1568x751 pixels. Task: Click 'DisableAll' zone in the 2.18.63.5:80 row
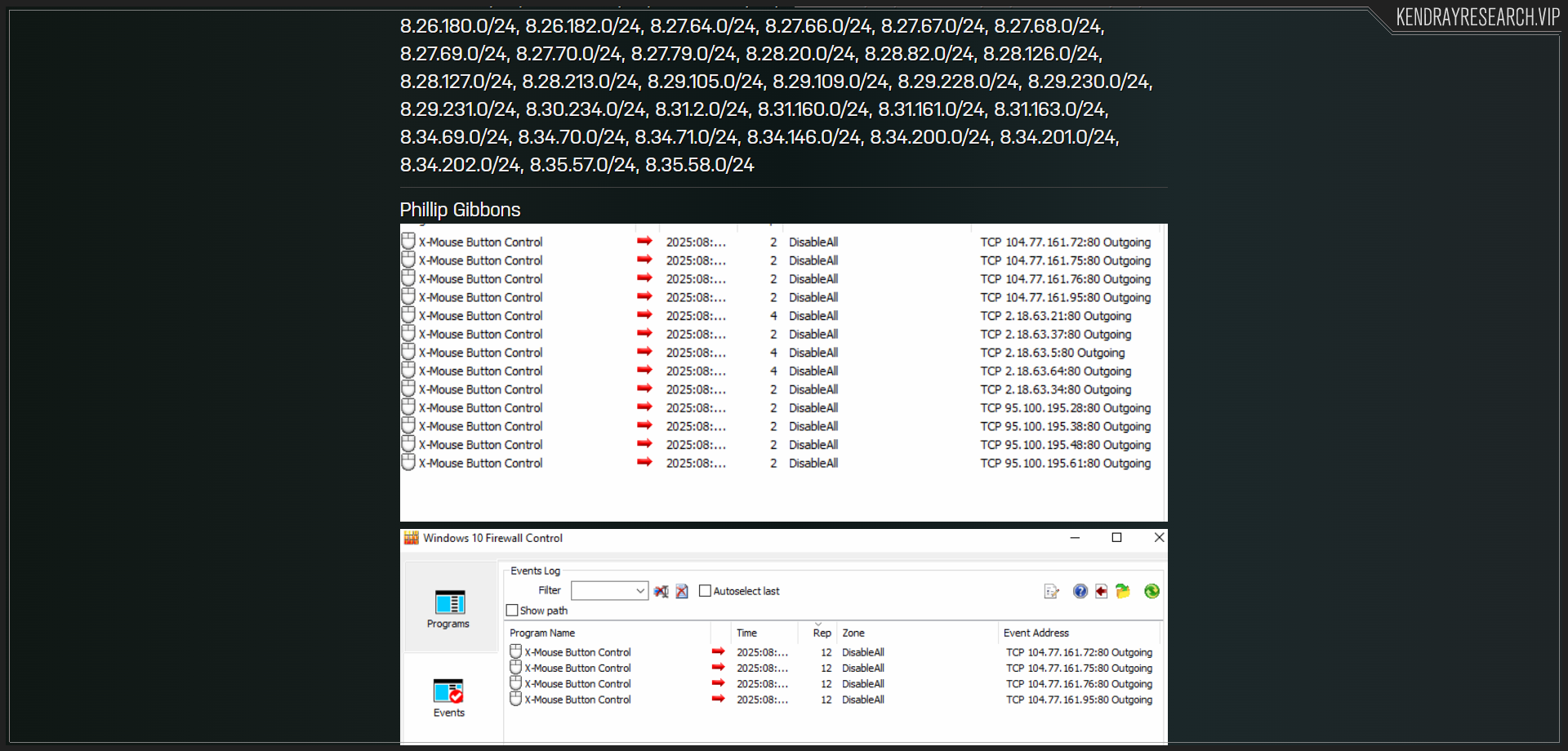(813, 353)
